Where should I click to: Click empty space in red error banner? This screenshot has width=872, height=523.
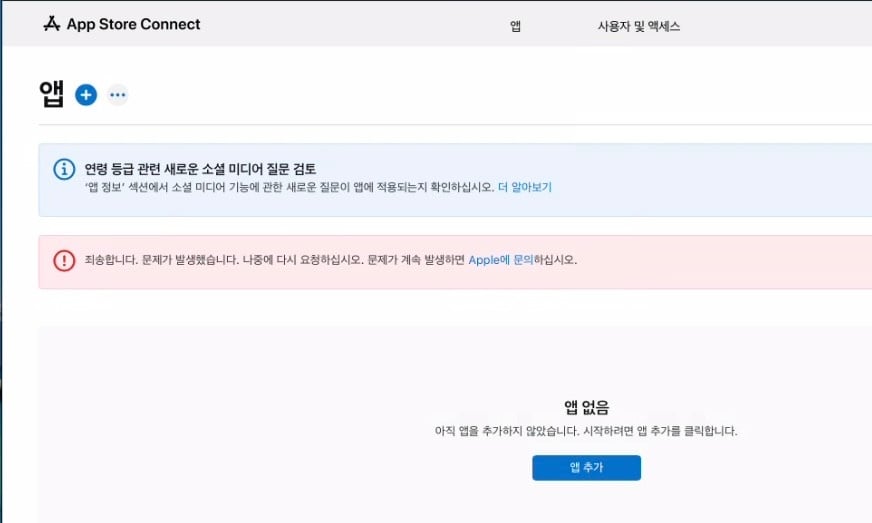pyautogui.click(x=723, y=262)
